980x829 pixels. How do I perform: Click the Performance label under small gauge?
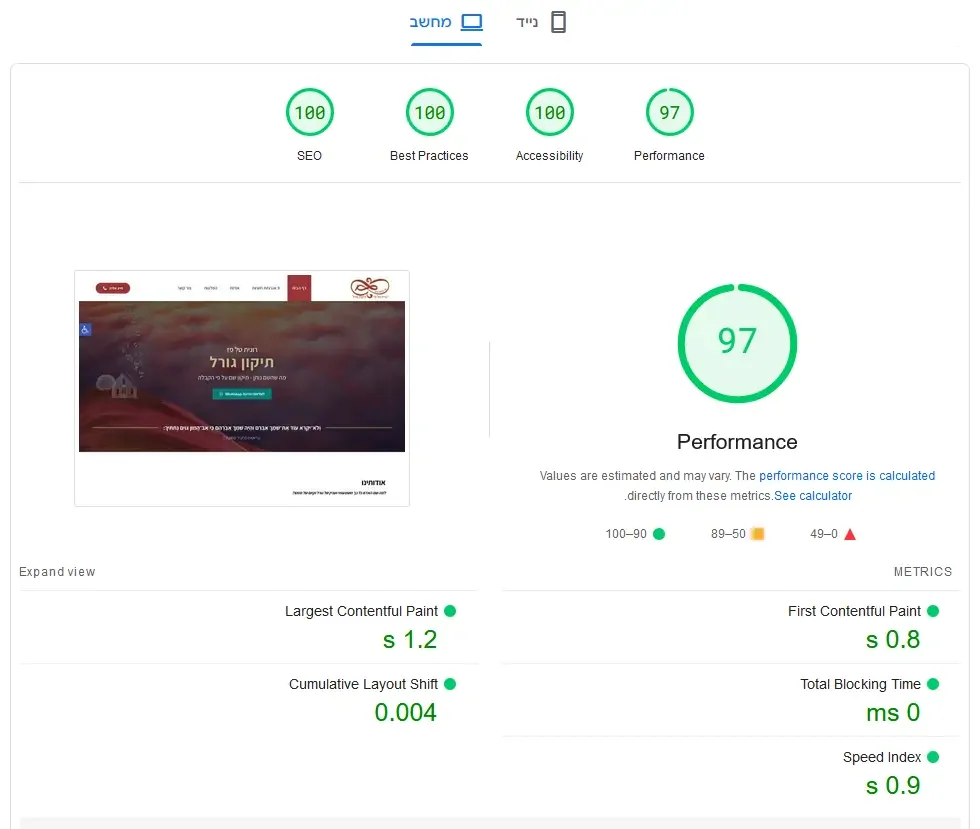[669, 156]
